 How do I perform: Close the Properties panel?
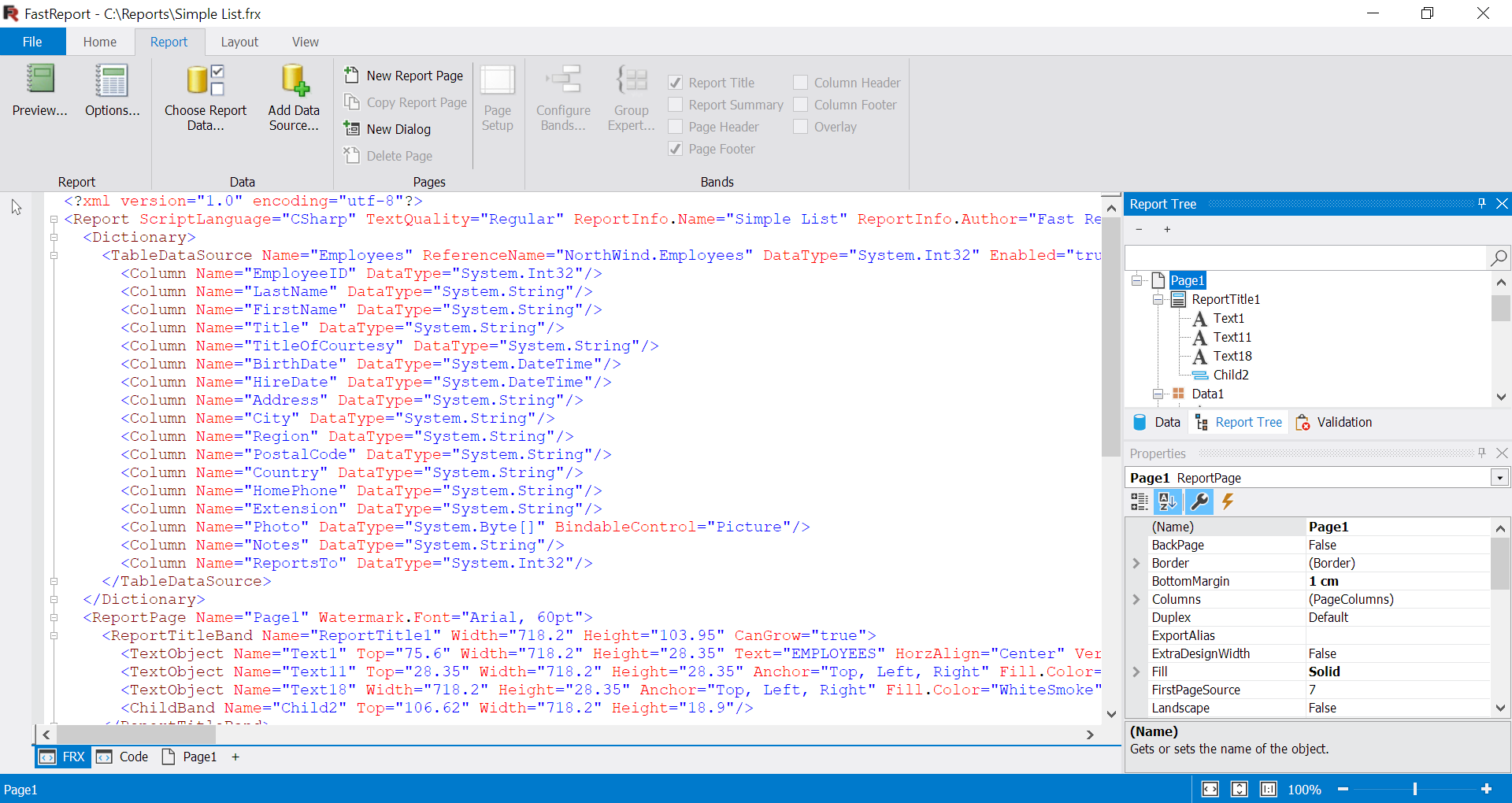(x=1502, y=453)
